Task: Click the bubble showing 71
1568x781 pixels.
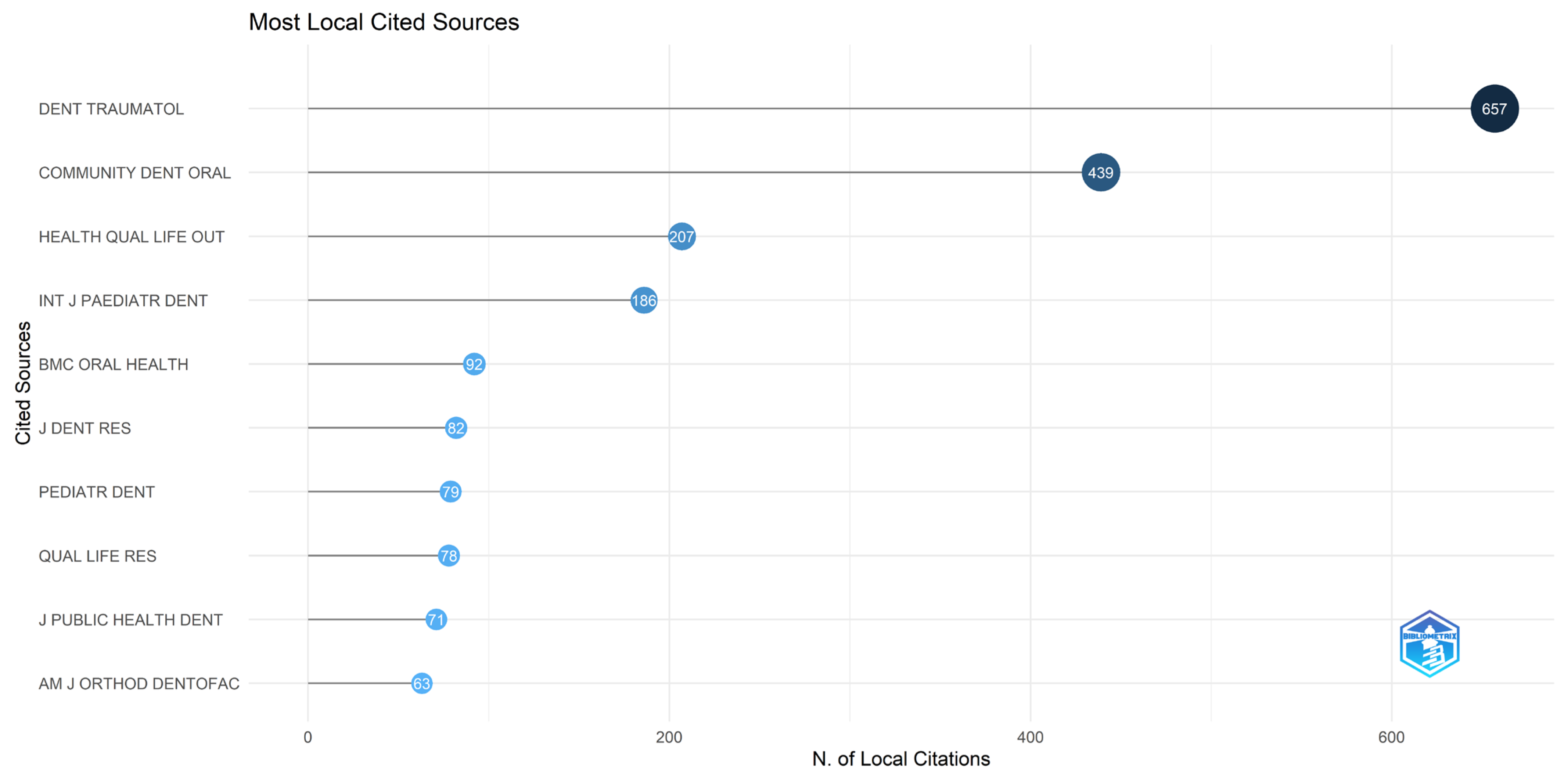Action: coord(436,620)
